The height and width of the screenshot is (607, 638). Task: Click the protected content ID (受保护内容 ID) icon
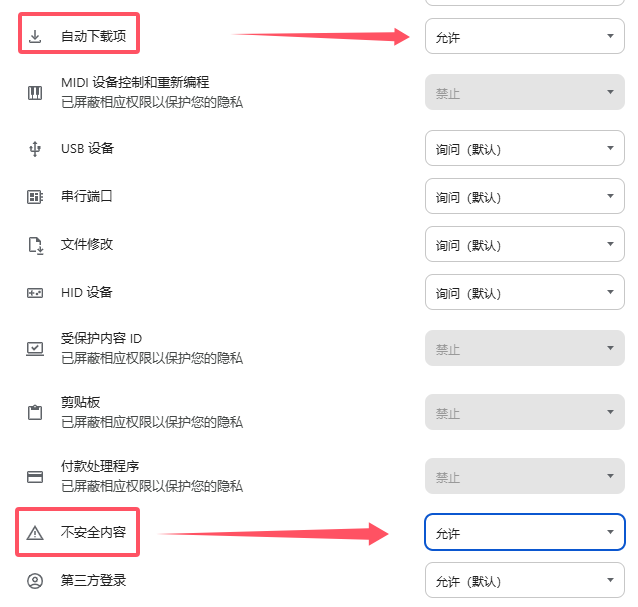pyautogui.click(x=35, y=349)
